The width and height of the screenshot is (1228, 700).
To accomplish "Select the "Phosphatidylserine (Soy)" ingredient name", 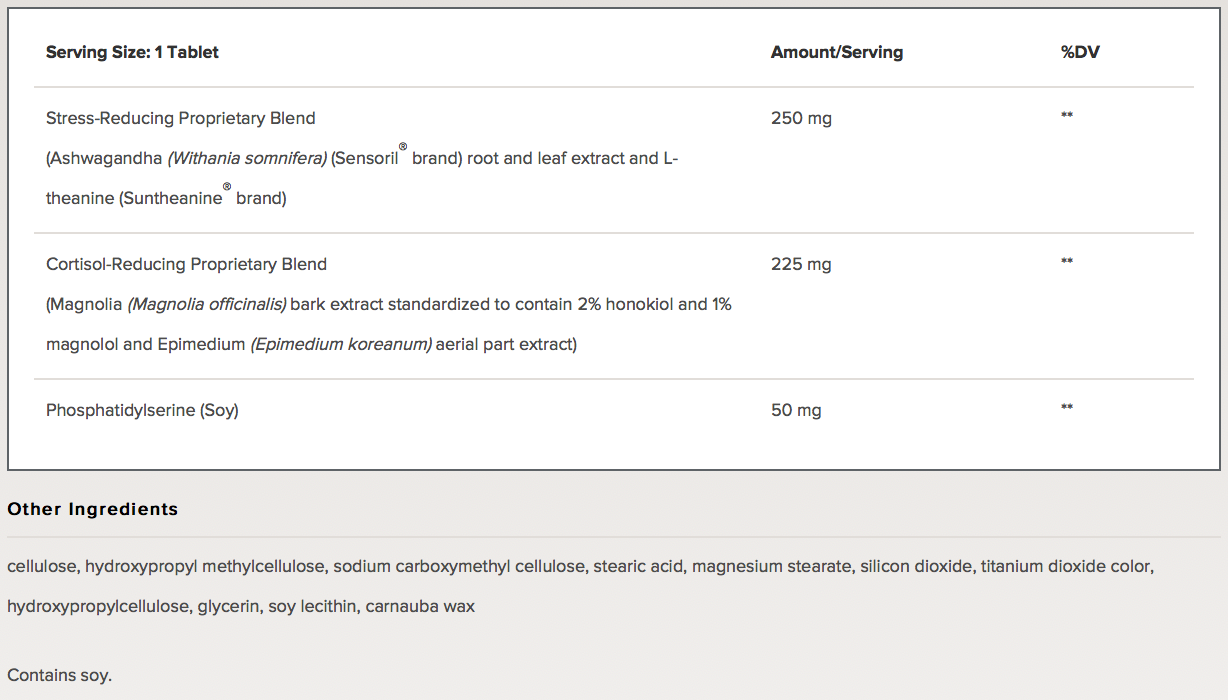I will [142, 410].
